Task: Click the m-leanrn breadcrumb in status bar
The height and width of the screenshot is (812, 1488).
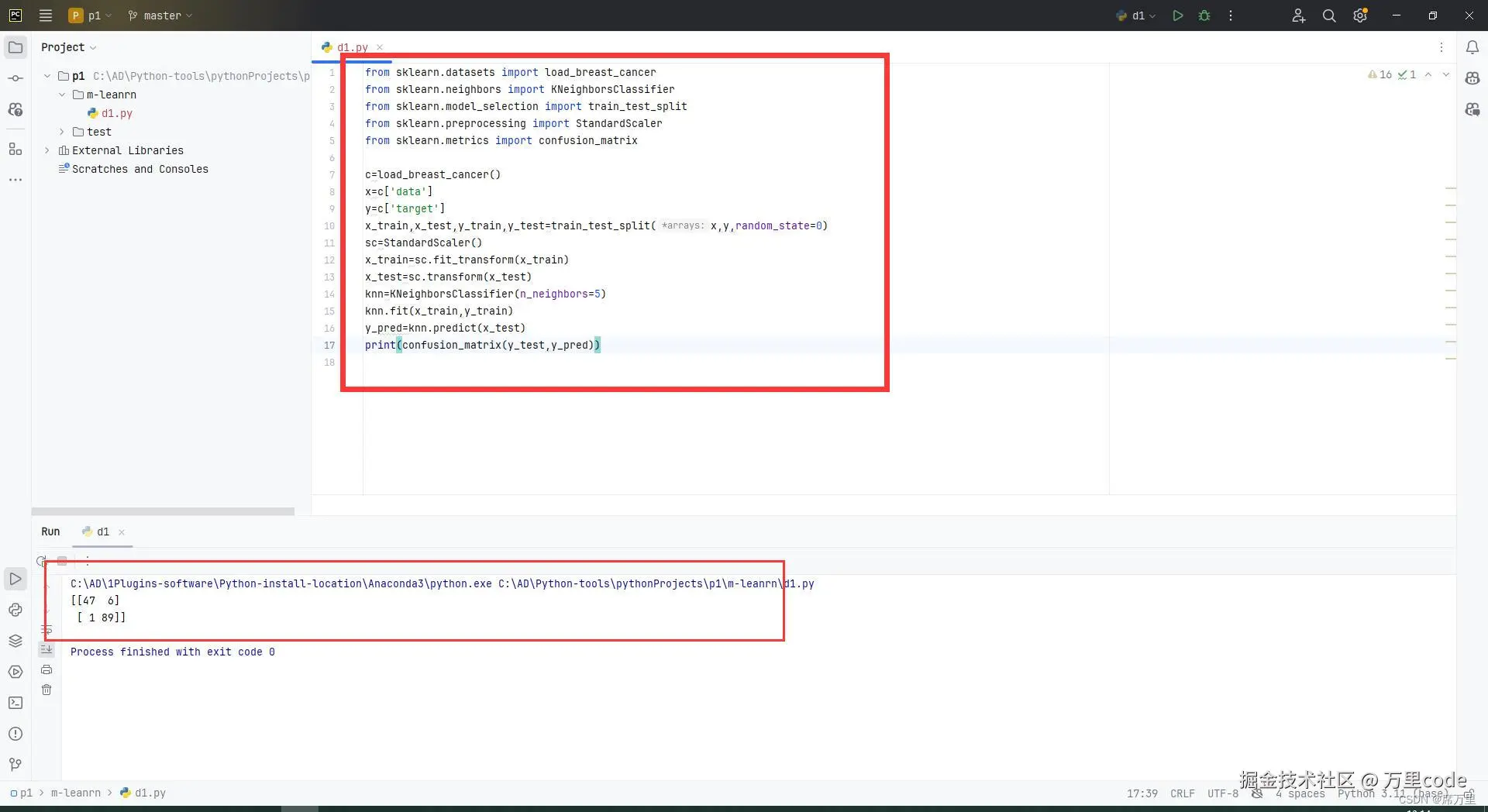Action: click(x=76, y=793)
